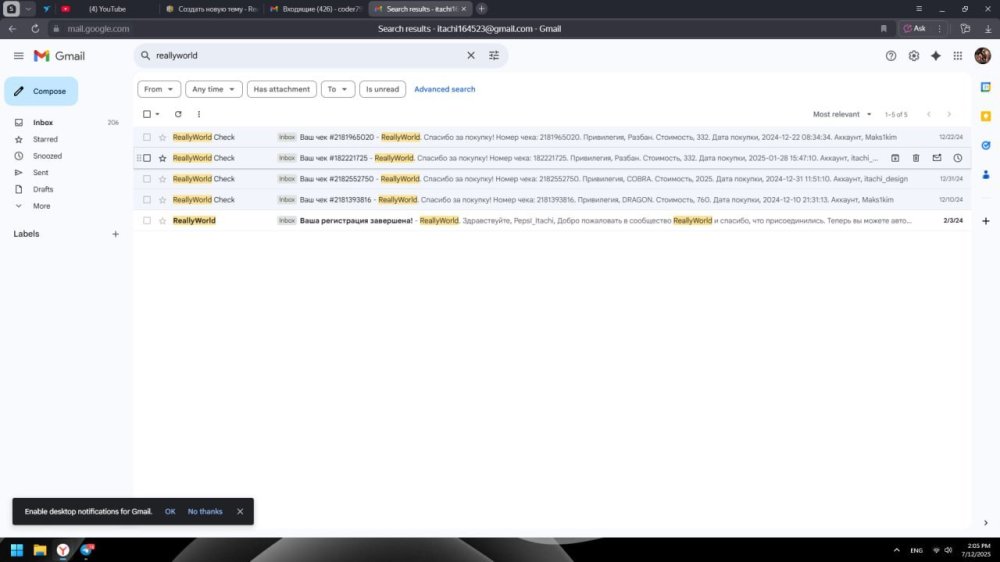This screenshot has width=1000, height=562.
Task: Star the registration completed ReallyWorld email
Action: coord(163,221)
